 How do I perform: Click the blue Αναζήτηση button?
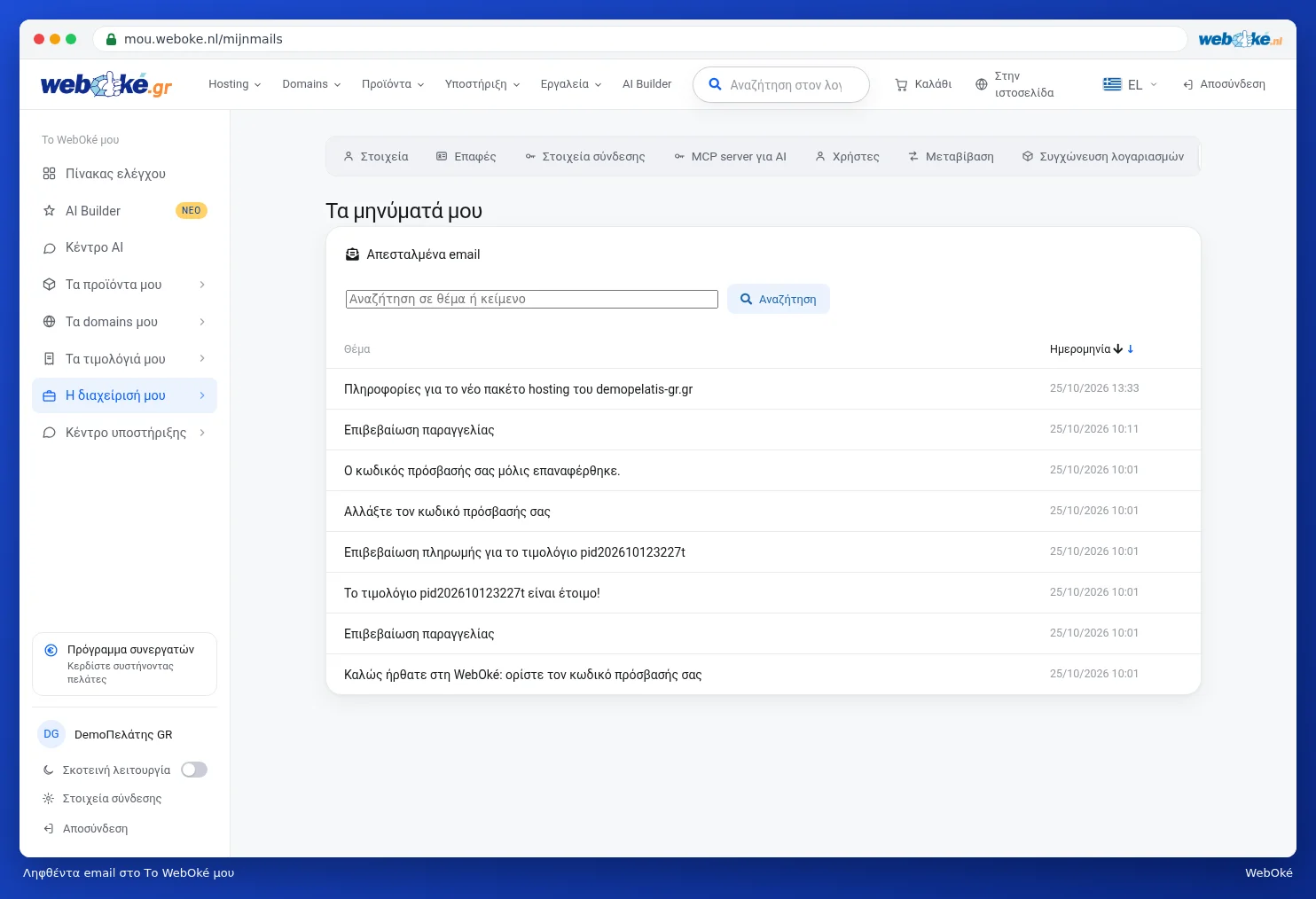tap(779, 299)
